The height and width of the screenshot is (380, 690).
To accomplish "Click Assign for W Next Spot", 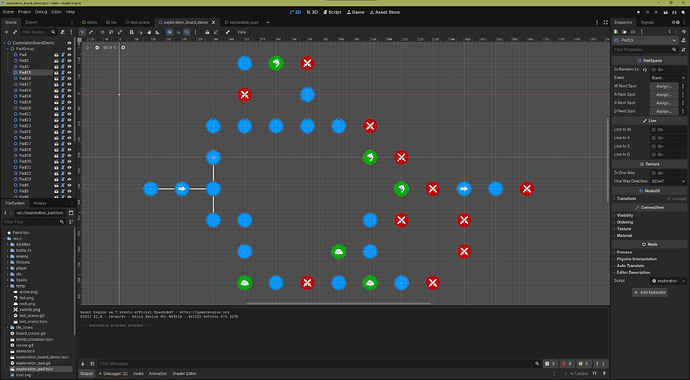I will pos(664,86).
